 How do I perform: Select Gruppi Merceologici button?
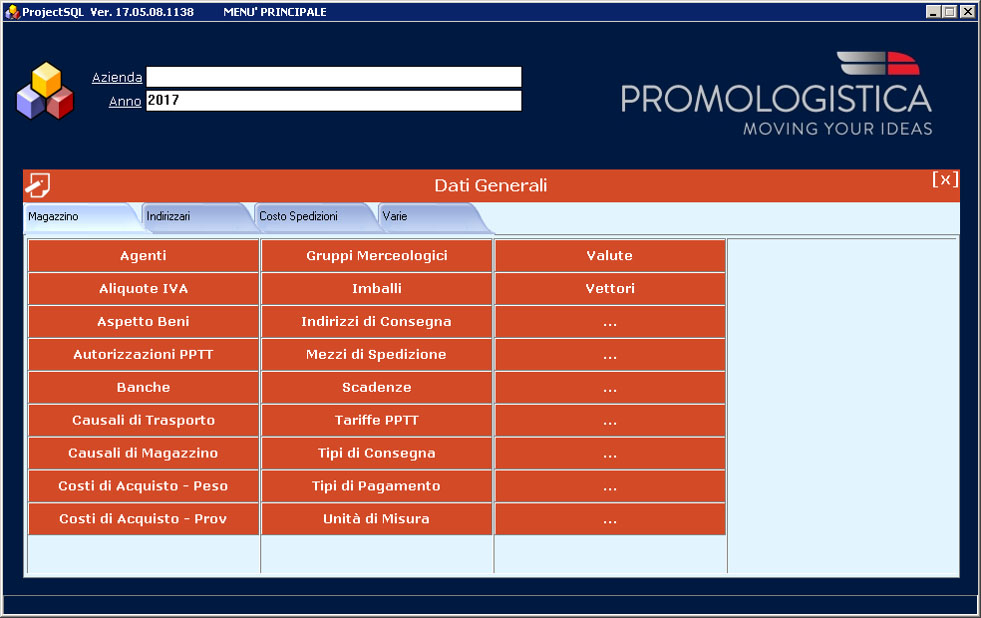point(376,256)
